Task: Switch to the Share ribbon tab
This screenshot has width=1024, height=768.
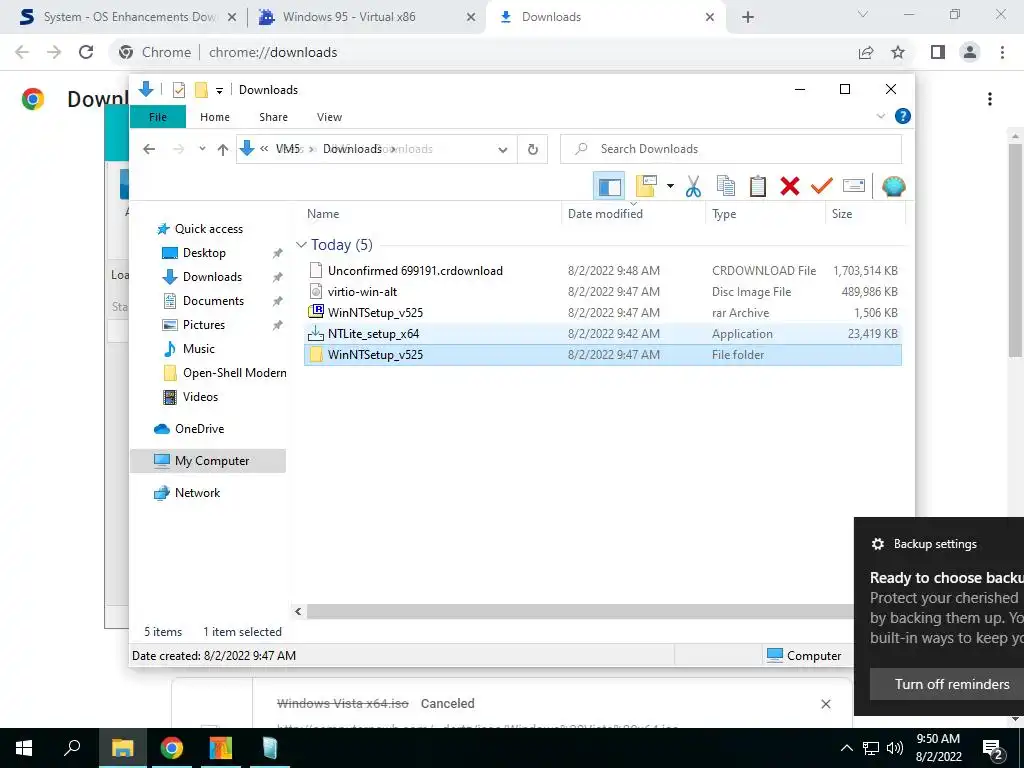Action: pos(273,117)
